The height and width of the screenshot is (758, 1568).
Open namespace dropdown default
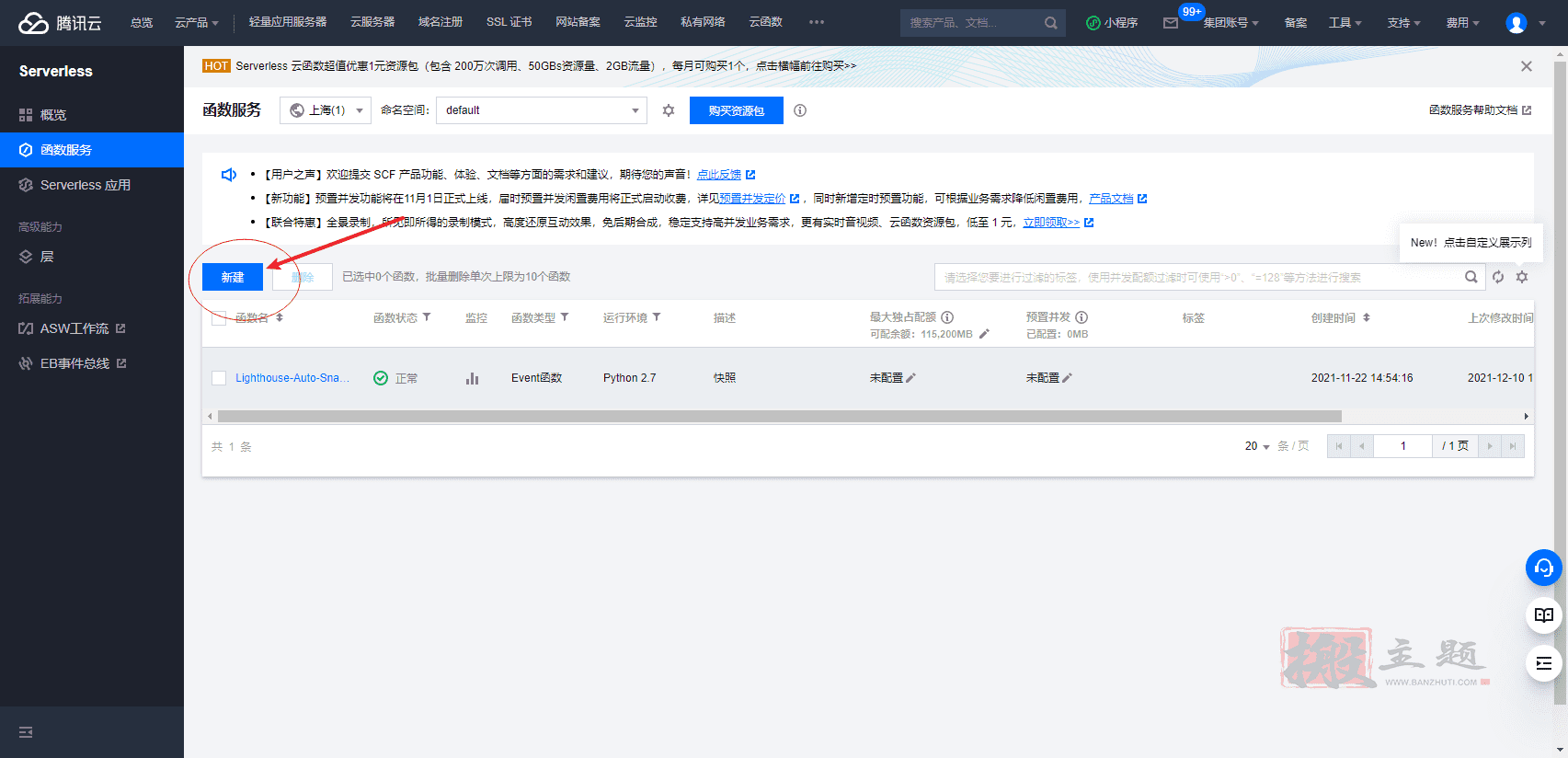pyautogui.click(x=542, y=110)
